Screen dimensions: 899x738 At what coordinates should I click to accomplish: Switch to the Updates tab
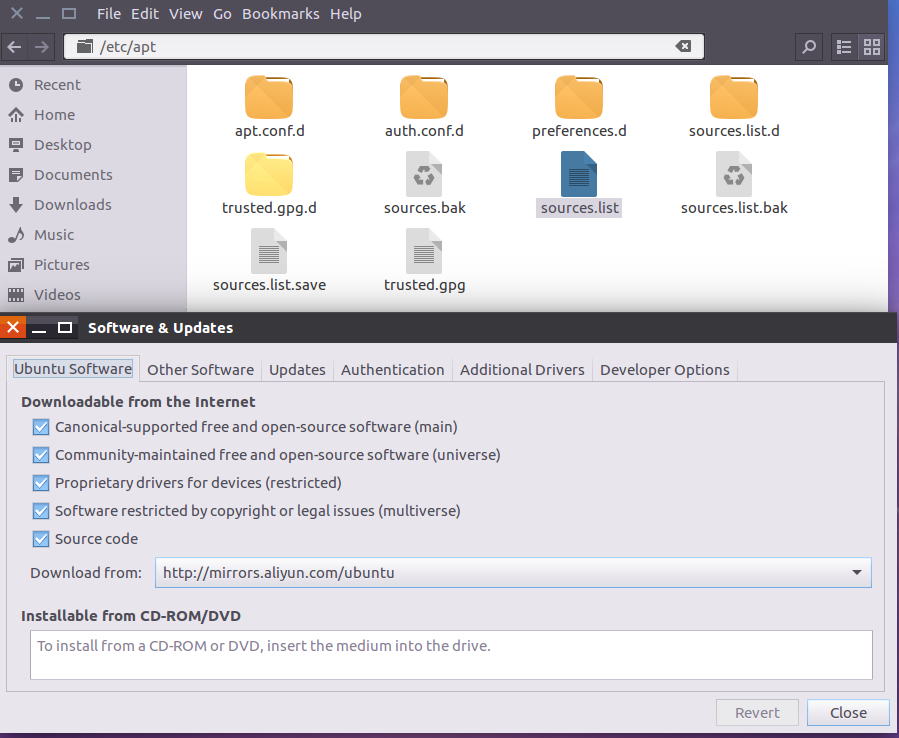tap(296, 369)
